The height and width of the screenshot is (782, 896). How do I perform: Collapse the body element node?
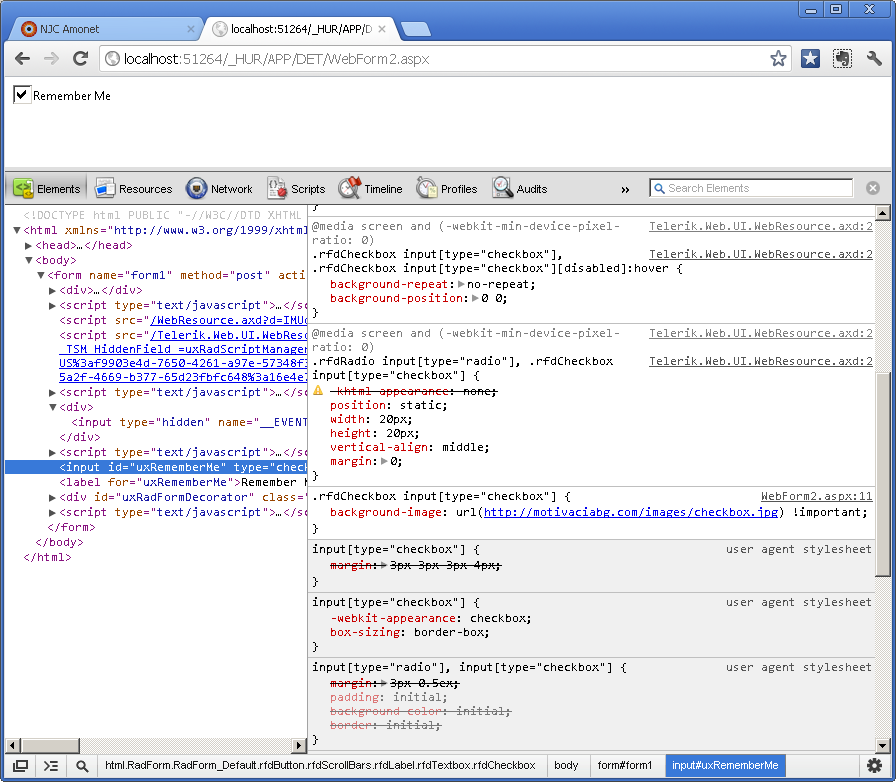click(29, 260)
